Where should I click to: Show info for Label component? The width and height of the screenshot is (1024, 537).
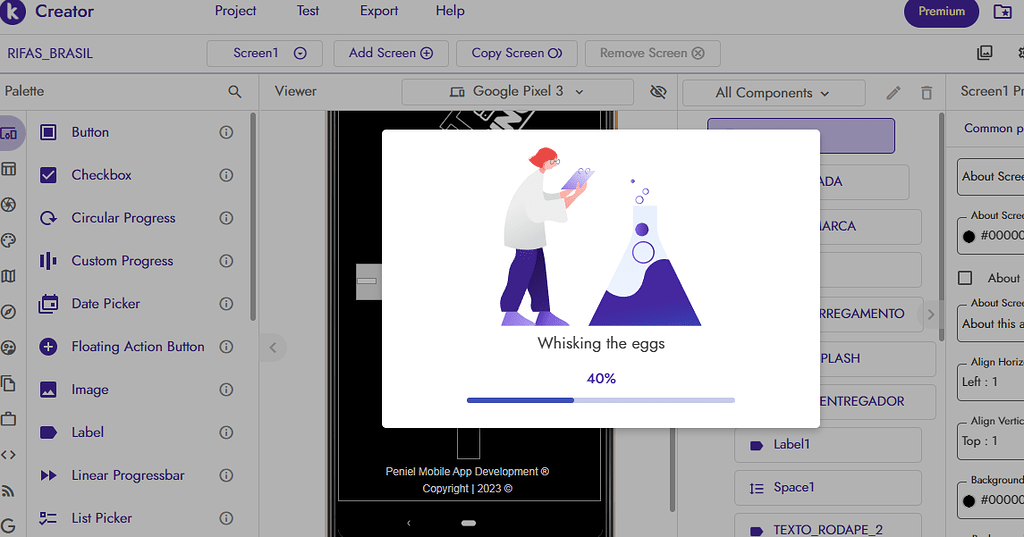pos(226,432)
